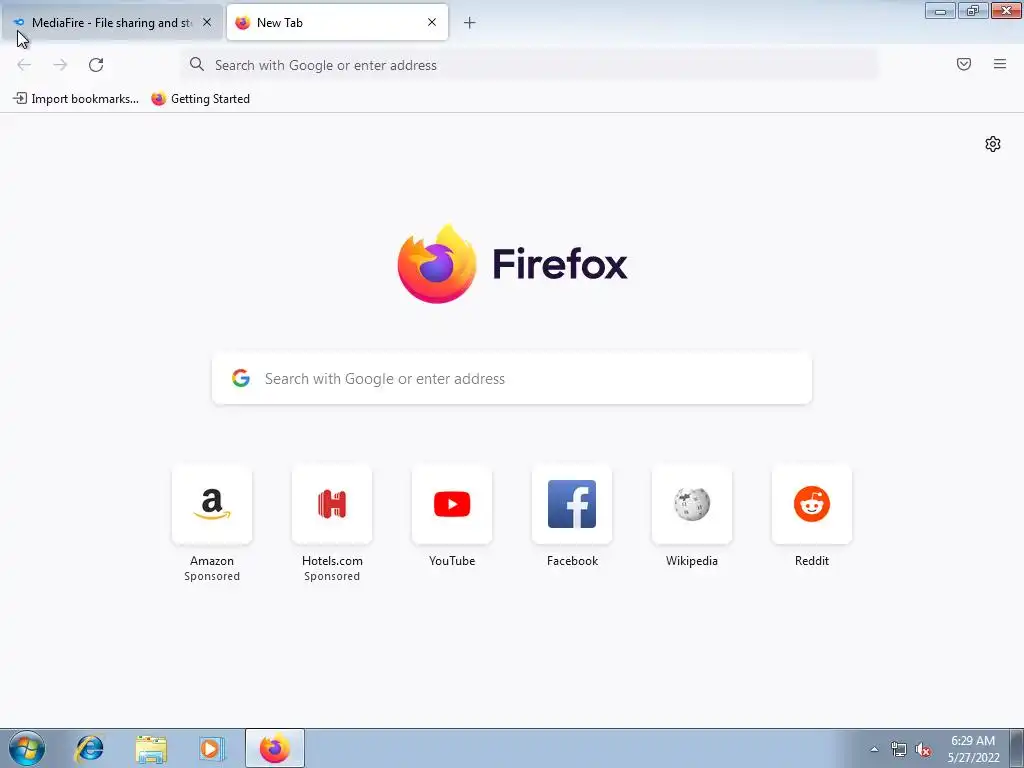Viewport: 1024px width, 768px height.
Task: Go back one page
Action: tap(24, 65)
